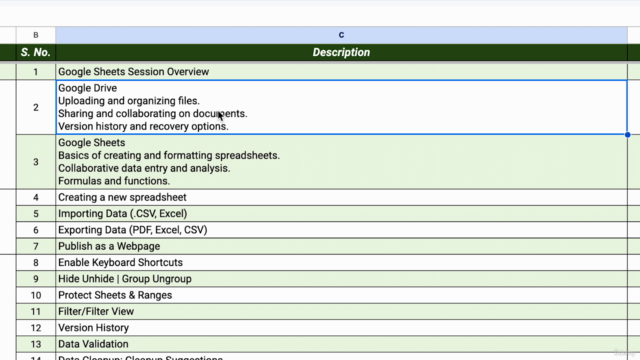The height and width of the screenshot is (360, 640).
Task: Select serial number 13 cell
Action: coord(36,344)
